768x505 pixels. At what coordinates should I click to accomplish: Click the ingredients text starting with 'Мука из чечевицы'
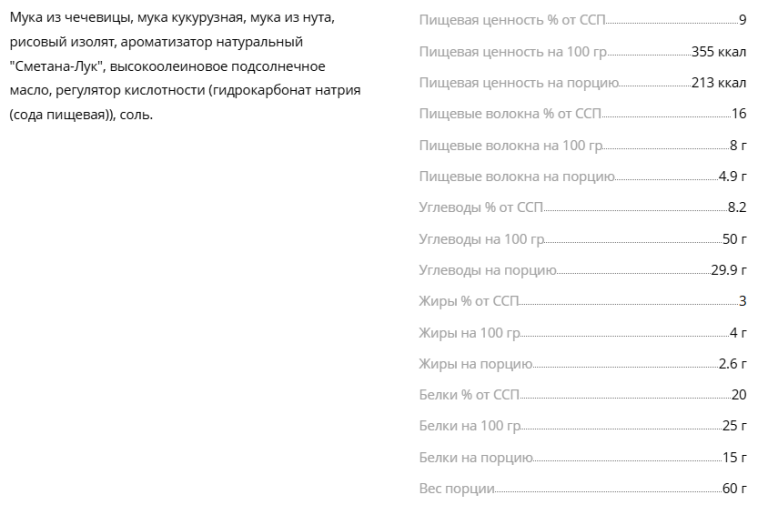click(185, 66)
